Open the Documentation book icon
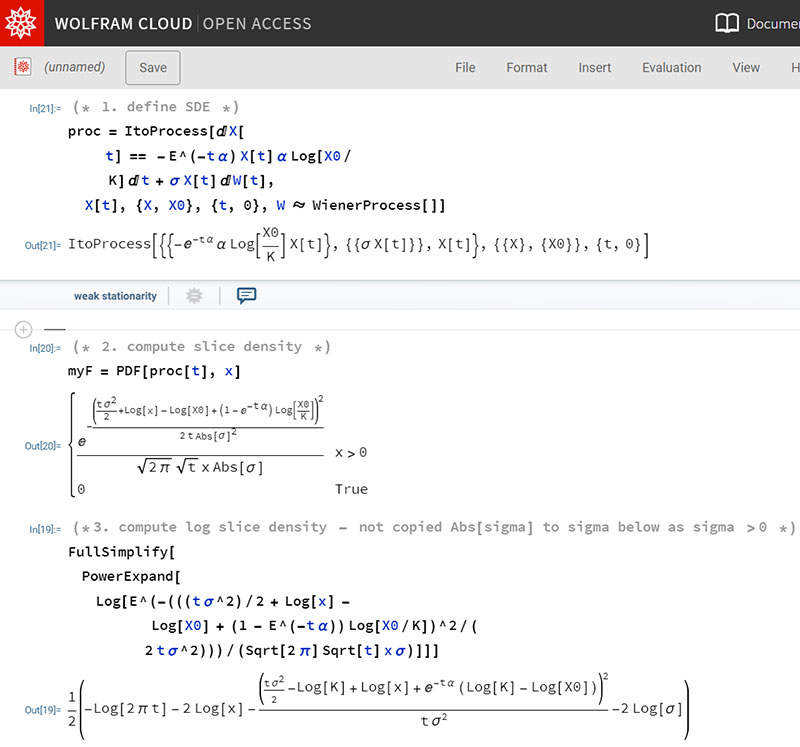800x747 pixels. 727,23
